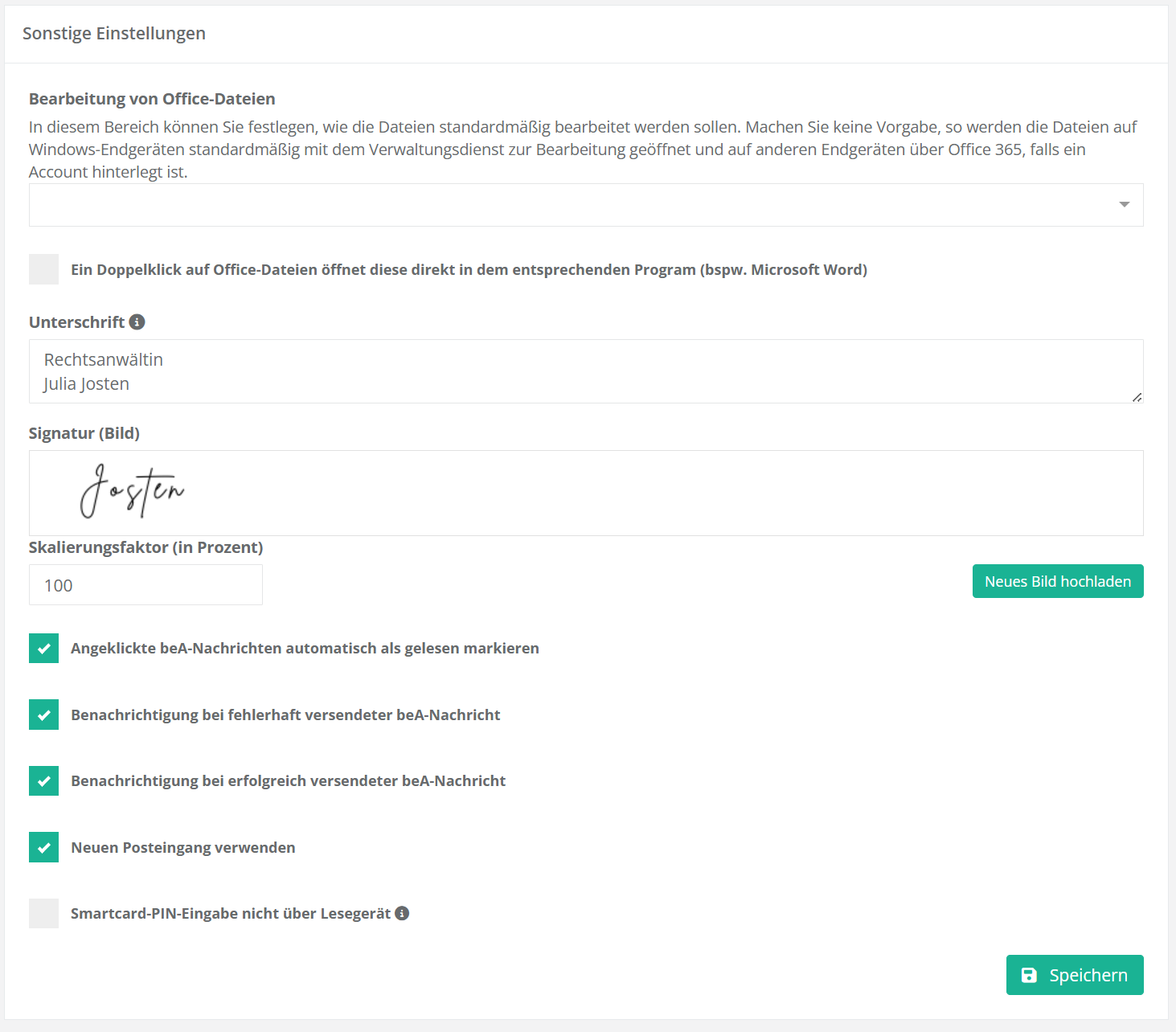Click the info icon beside Smartcard-PIN-Eingabe label
This screenshot has height=1032, width=1176.
click(402, 913)
